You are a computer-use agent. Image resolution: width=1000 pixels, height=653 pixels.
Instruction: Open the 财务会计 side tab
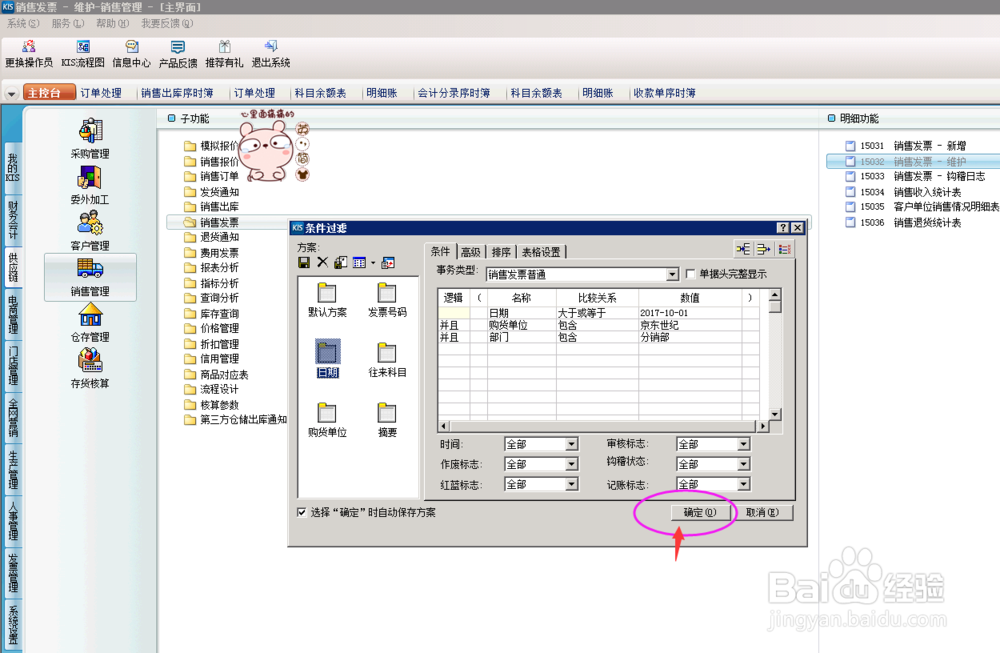13,219
